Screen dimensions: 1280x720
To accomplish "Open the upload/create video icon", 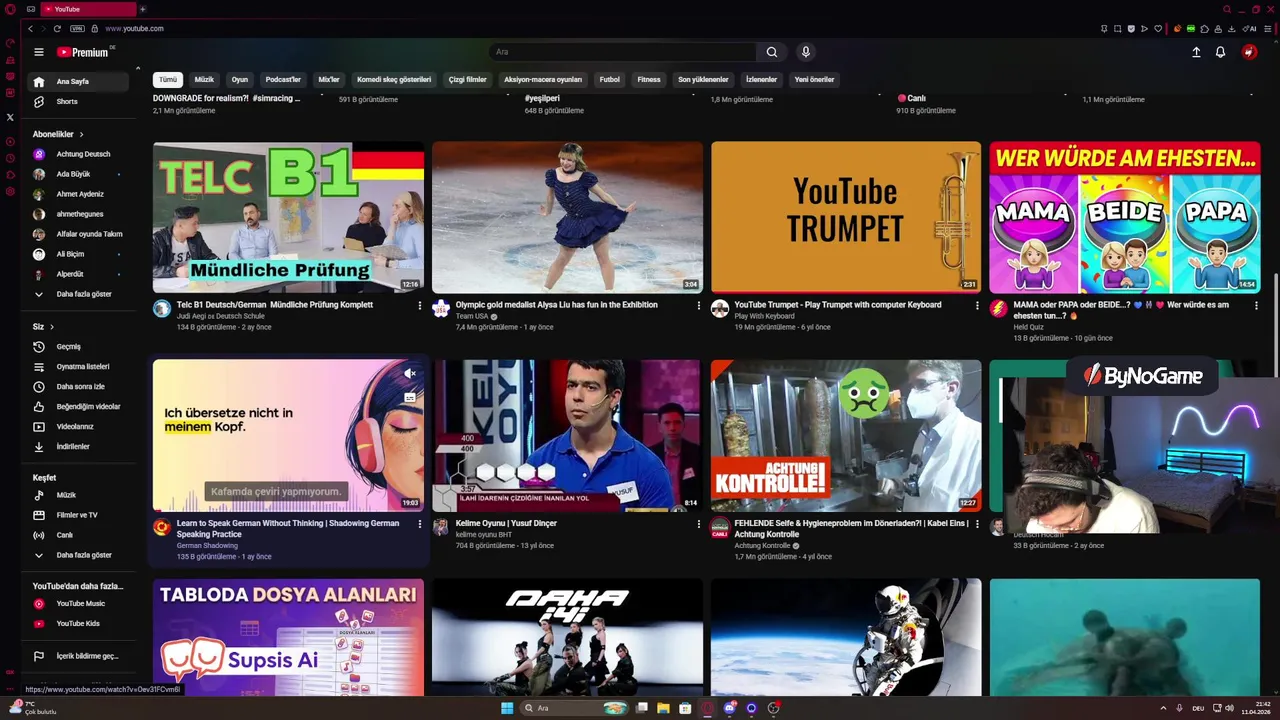I will pos(1196,52).
